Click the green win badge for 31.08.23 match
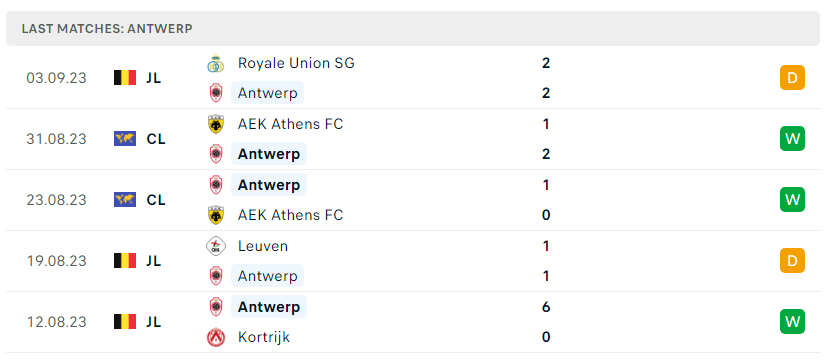Viewport: 824px width, 362px height. click(792, 139)
